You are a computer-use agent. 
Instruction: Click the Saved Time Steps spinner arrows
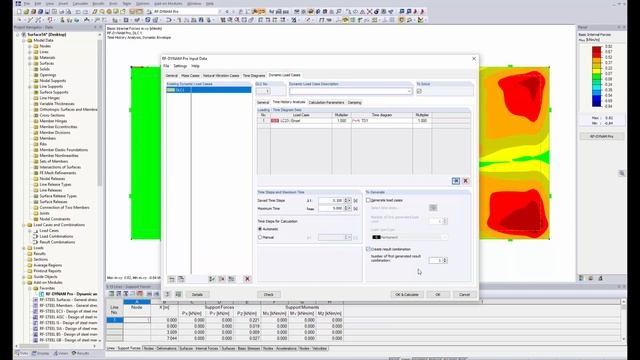point(347,201)
